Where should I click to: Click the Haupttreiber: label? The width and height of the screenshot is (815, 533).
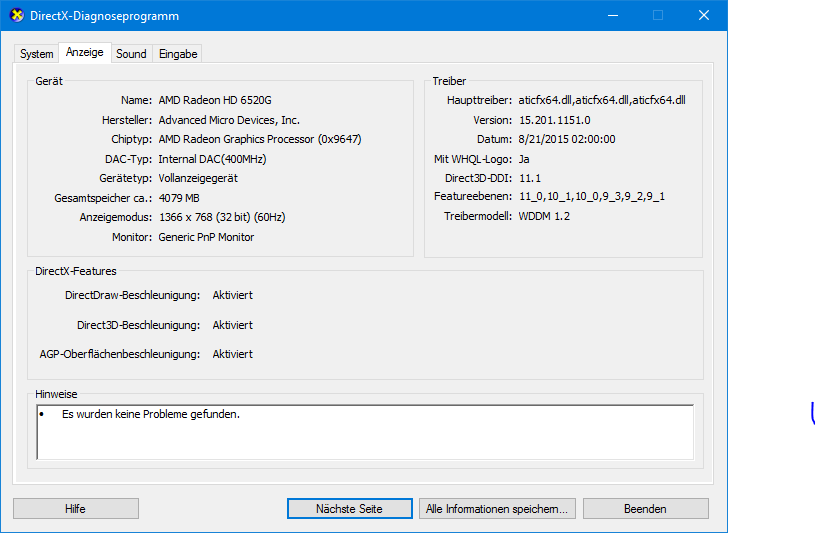coord(479,100)
